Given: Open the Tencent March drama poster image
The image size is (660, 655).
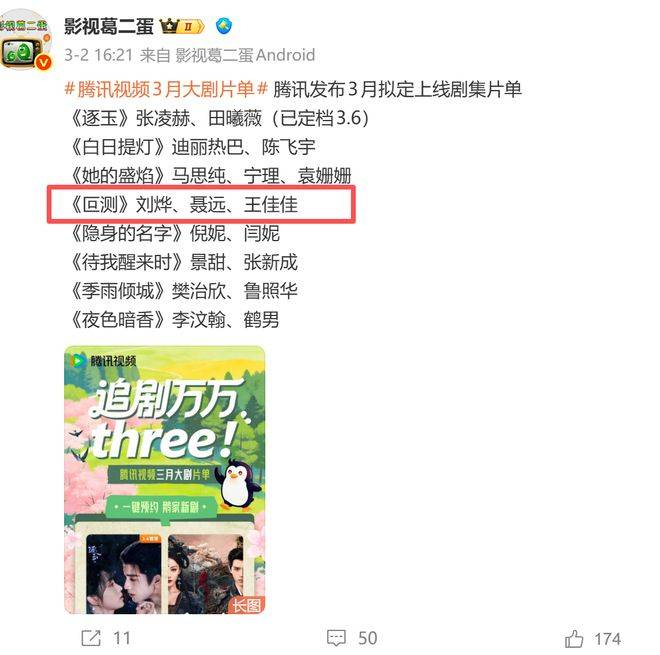Looking at the screenshot, I should (165, 479).
